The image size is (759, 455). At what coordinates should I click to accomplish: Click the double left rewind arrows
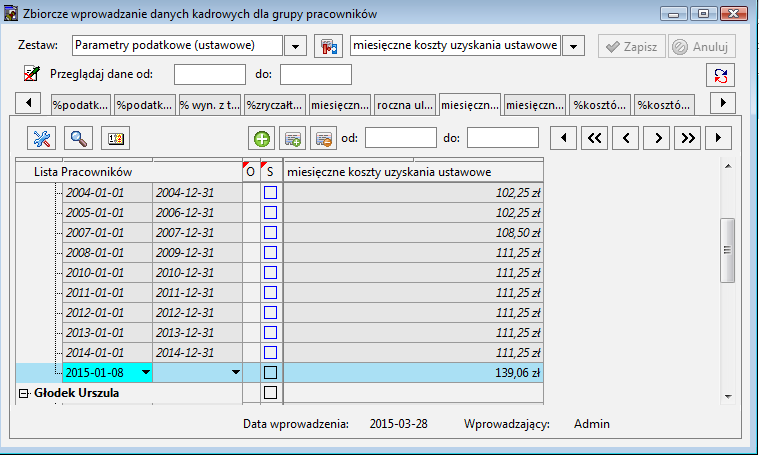(x=594, y=138)
